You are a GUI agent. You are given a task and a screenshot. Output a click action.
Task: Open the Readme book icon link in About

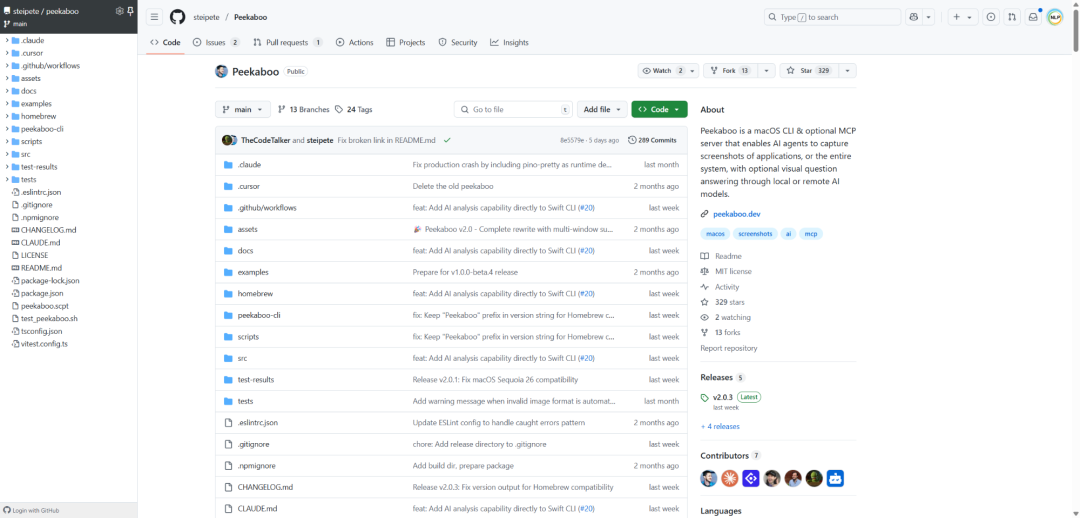click(x=705, y=256)
